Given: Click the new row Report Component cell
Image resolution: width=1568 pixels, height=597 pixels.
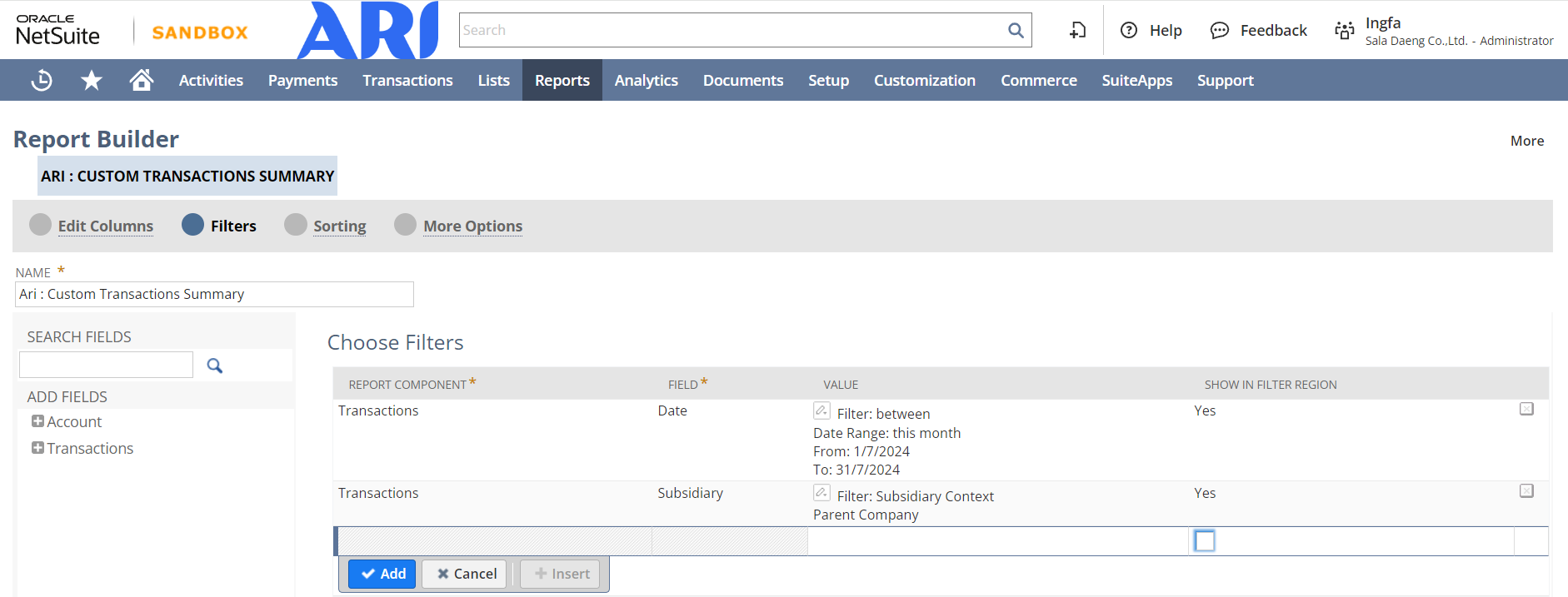Looking at the screenshot, I should [x=495, y=541].
